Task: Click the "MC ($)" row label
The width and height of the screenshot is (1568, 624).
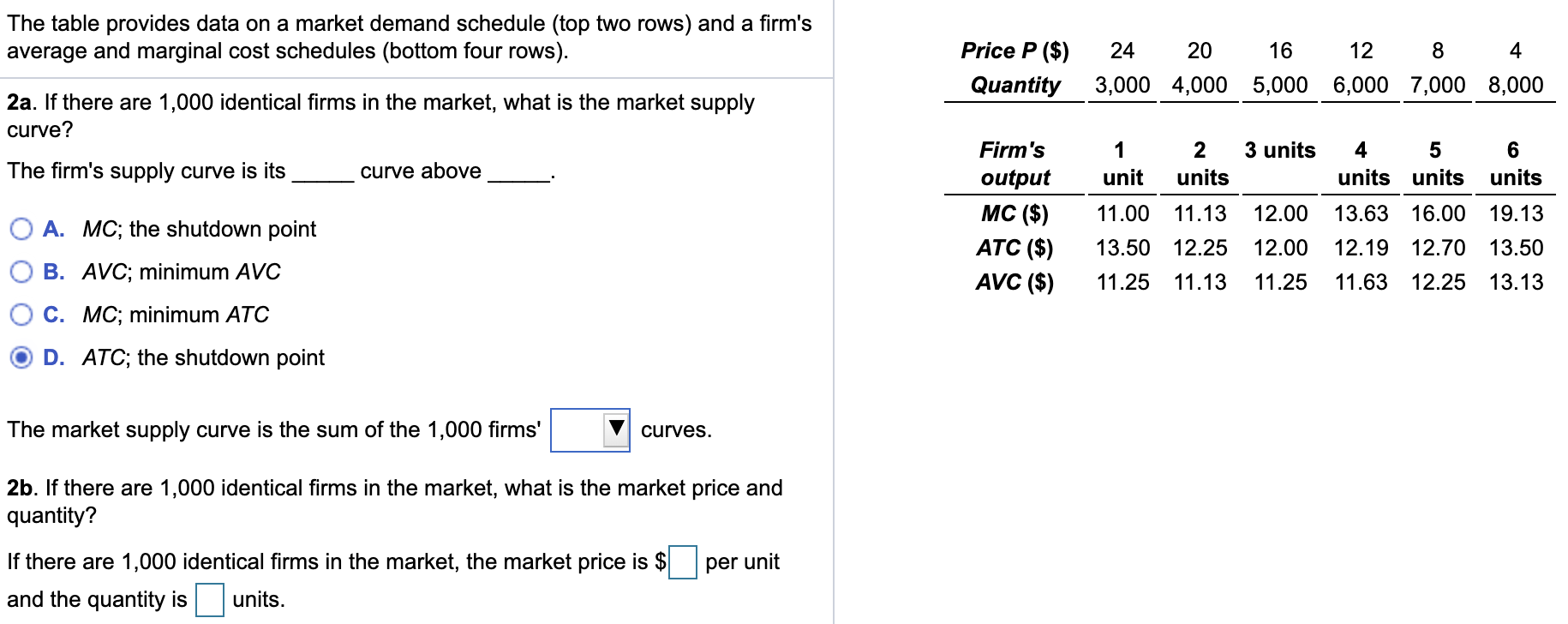Action: coord(1014,213)
